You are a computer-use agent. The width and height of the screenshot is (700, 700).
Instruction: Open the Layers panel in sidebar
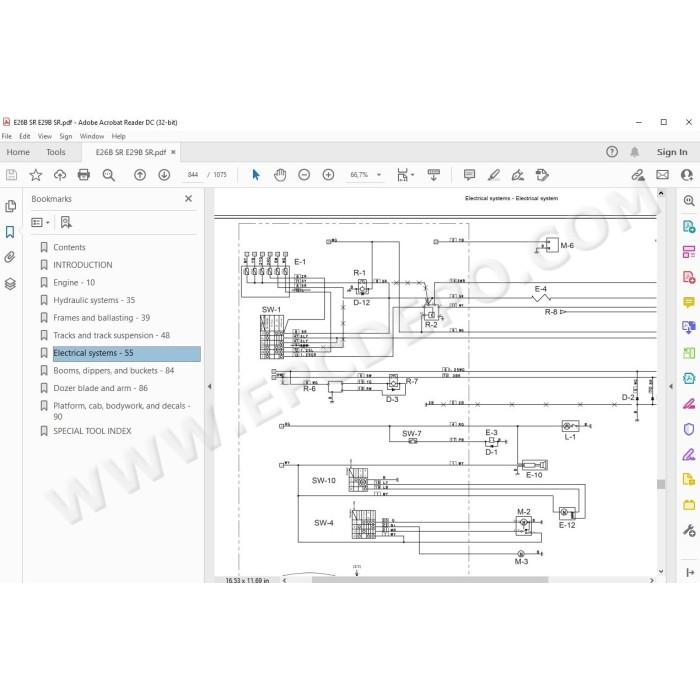pyautogui.click(x=10, y=283)
